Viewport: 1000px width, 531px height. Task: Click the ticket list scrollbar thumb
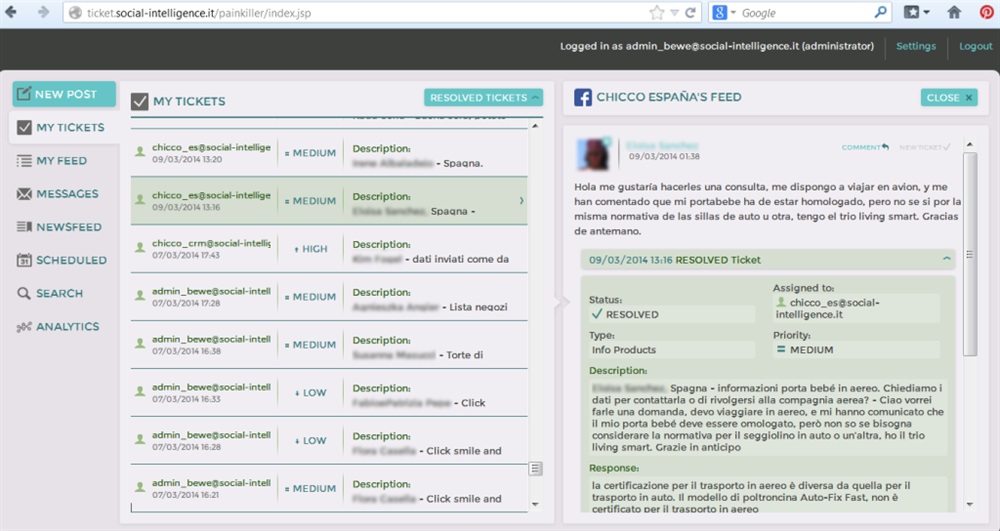coord(536,469)
